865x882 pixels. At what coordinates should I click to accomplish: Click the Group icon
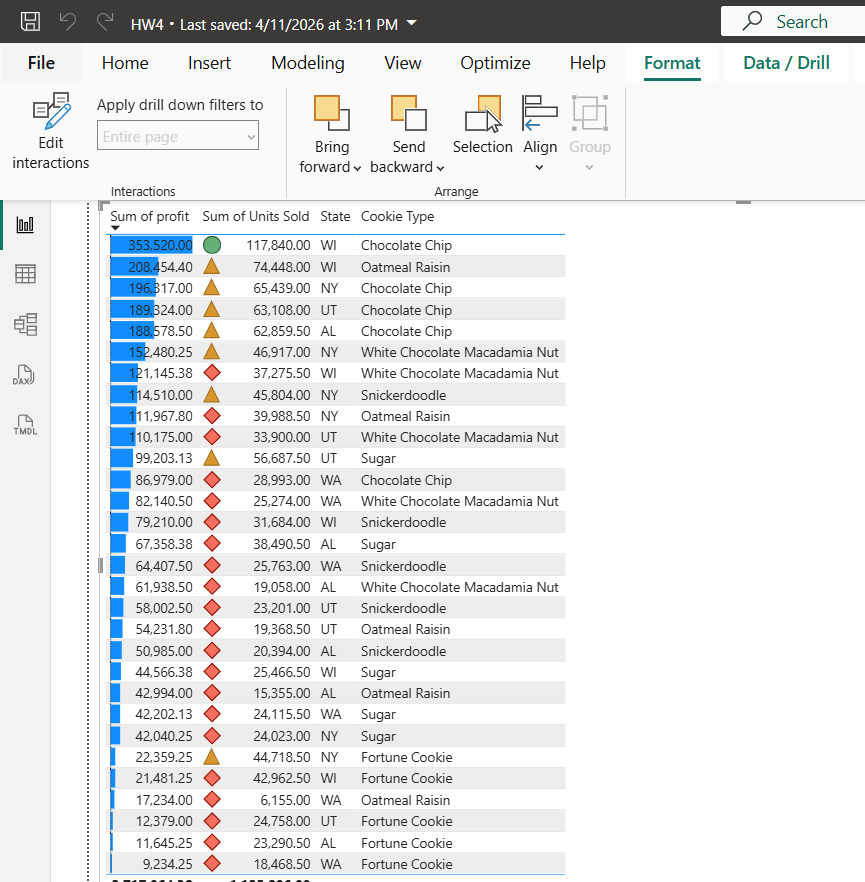tap(589, 112)
